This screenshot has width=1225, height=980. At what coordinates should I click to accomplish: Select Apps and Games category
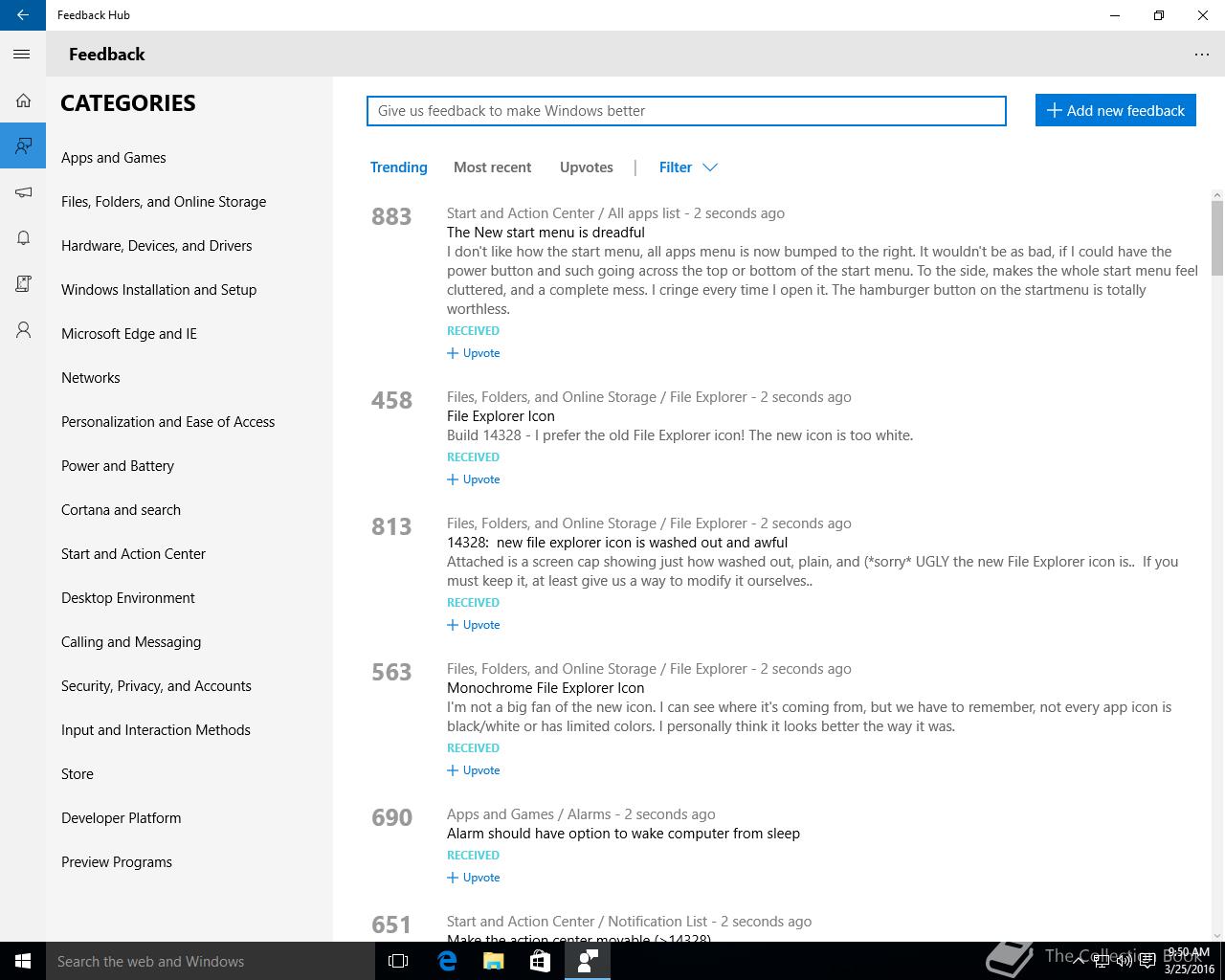pyautogui.click(x=114, y=158)
